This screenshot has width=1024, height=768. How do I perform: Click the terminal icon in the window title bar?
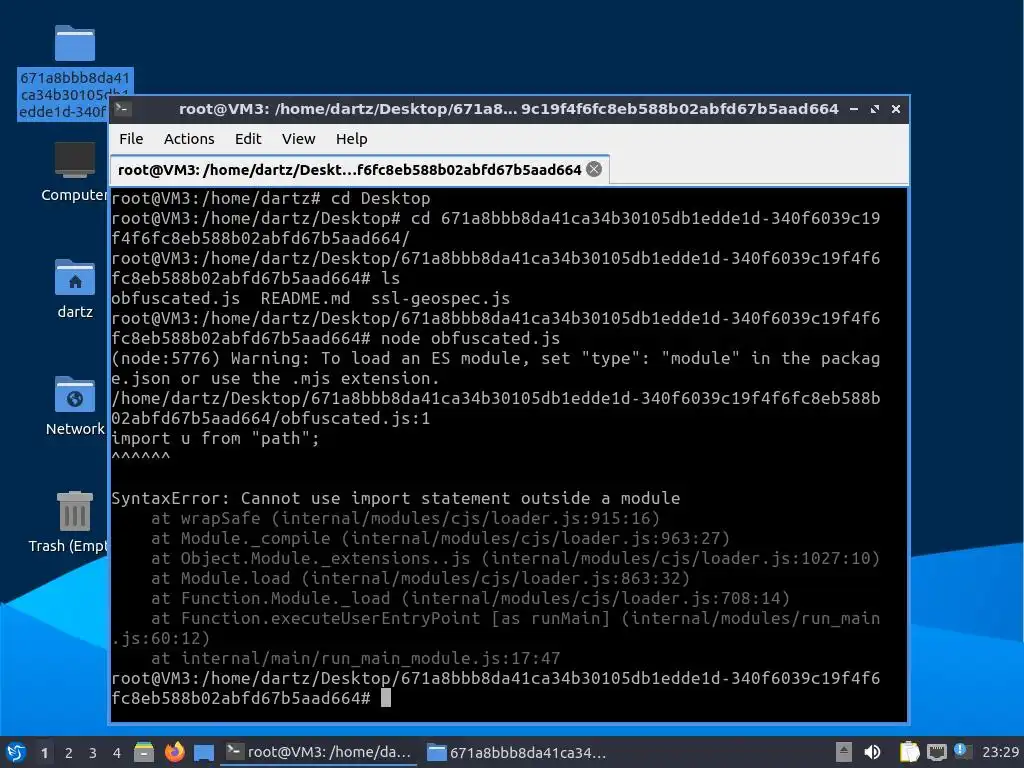[x=122, y=109]
